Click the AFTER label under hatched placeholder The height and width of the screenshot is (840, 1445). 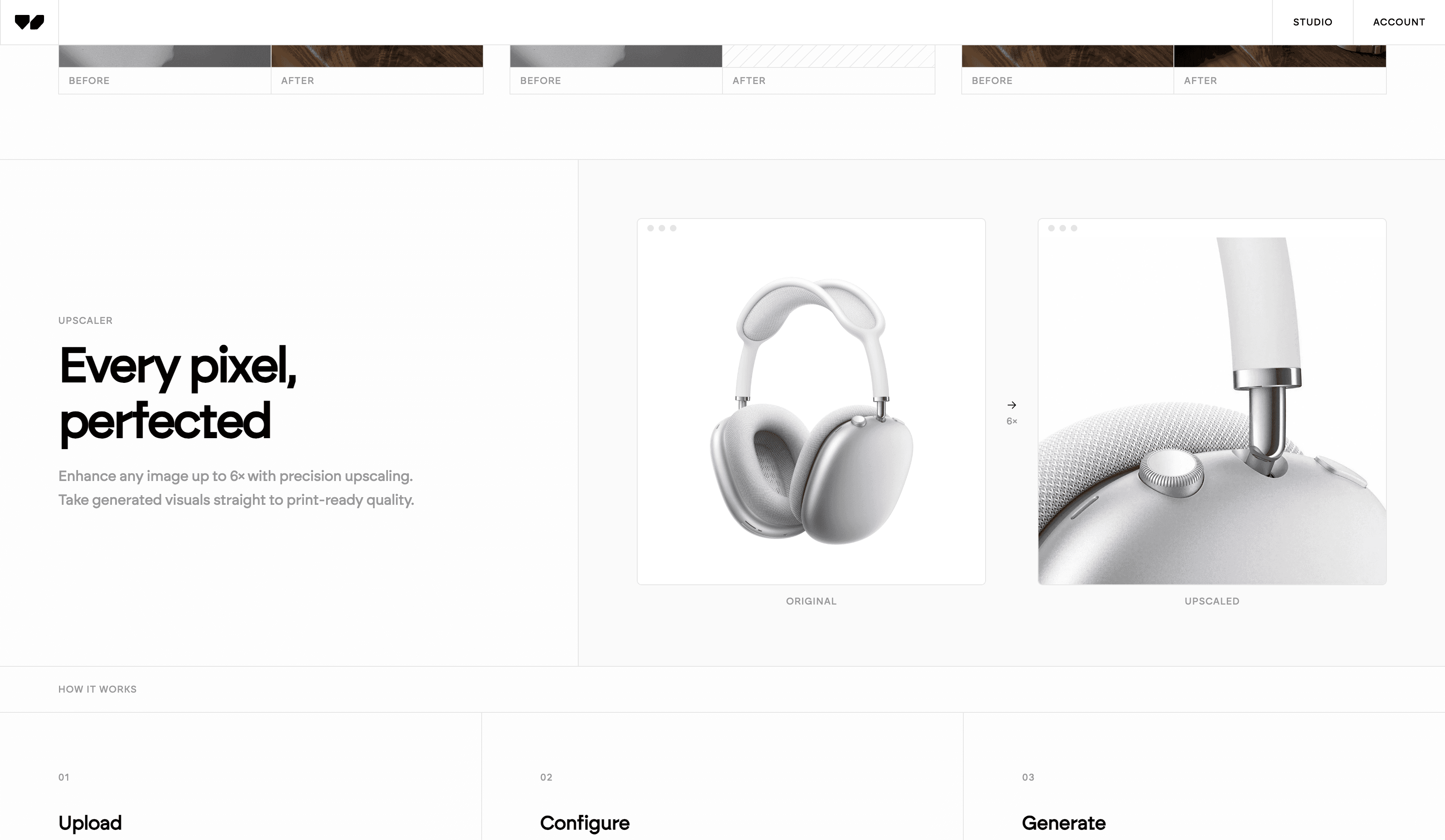click(749, 81)
